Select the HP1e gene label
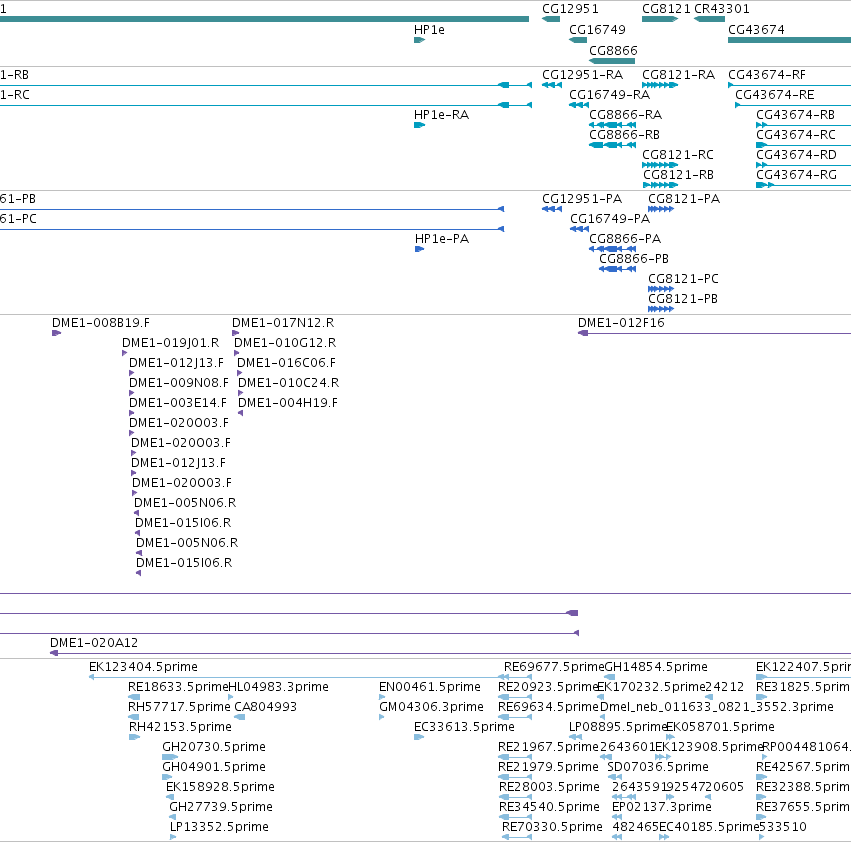 point(429,30)
